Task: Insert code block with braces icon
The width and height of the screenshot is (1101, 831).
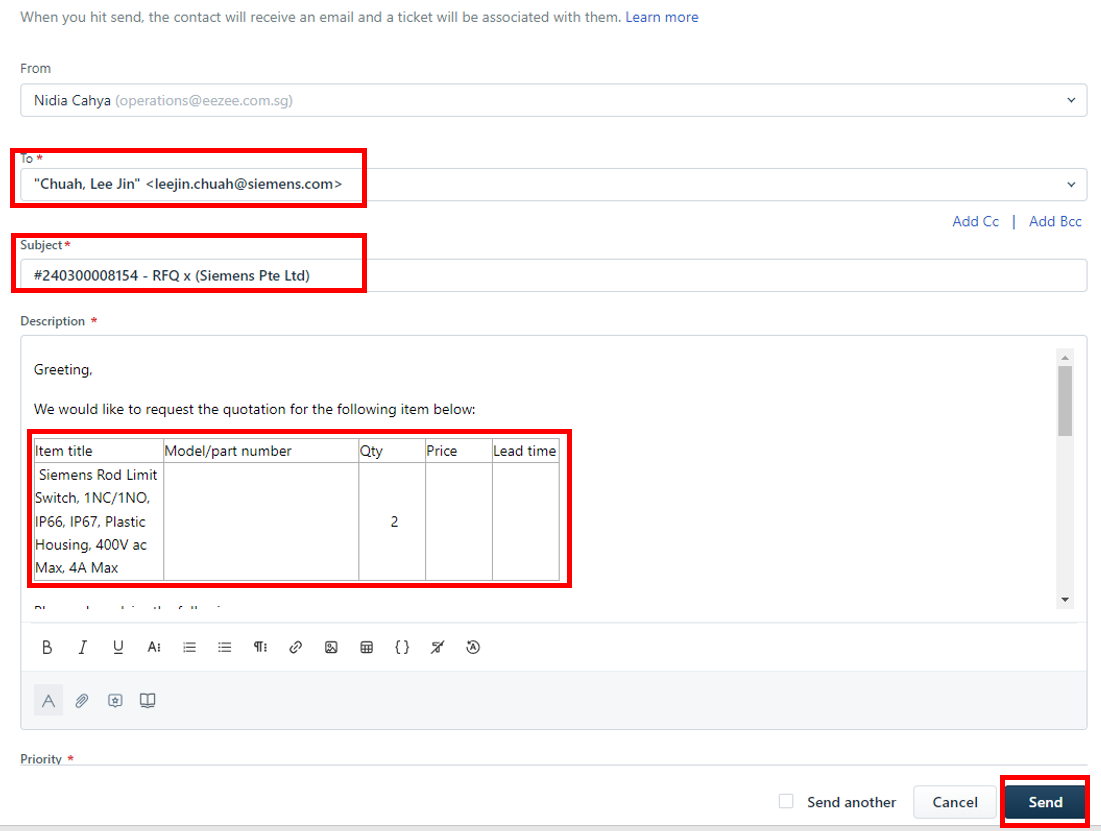Action: click(x=402, y=647)
